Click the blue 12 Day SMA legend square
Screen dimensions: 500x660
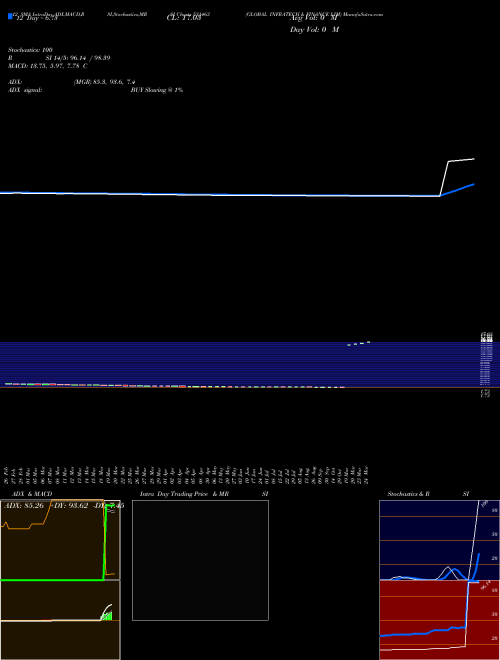coord(10,16)
